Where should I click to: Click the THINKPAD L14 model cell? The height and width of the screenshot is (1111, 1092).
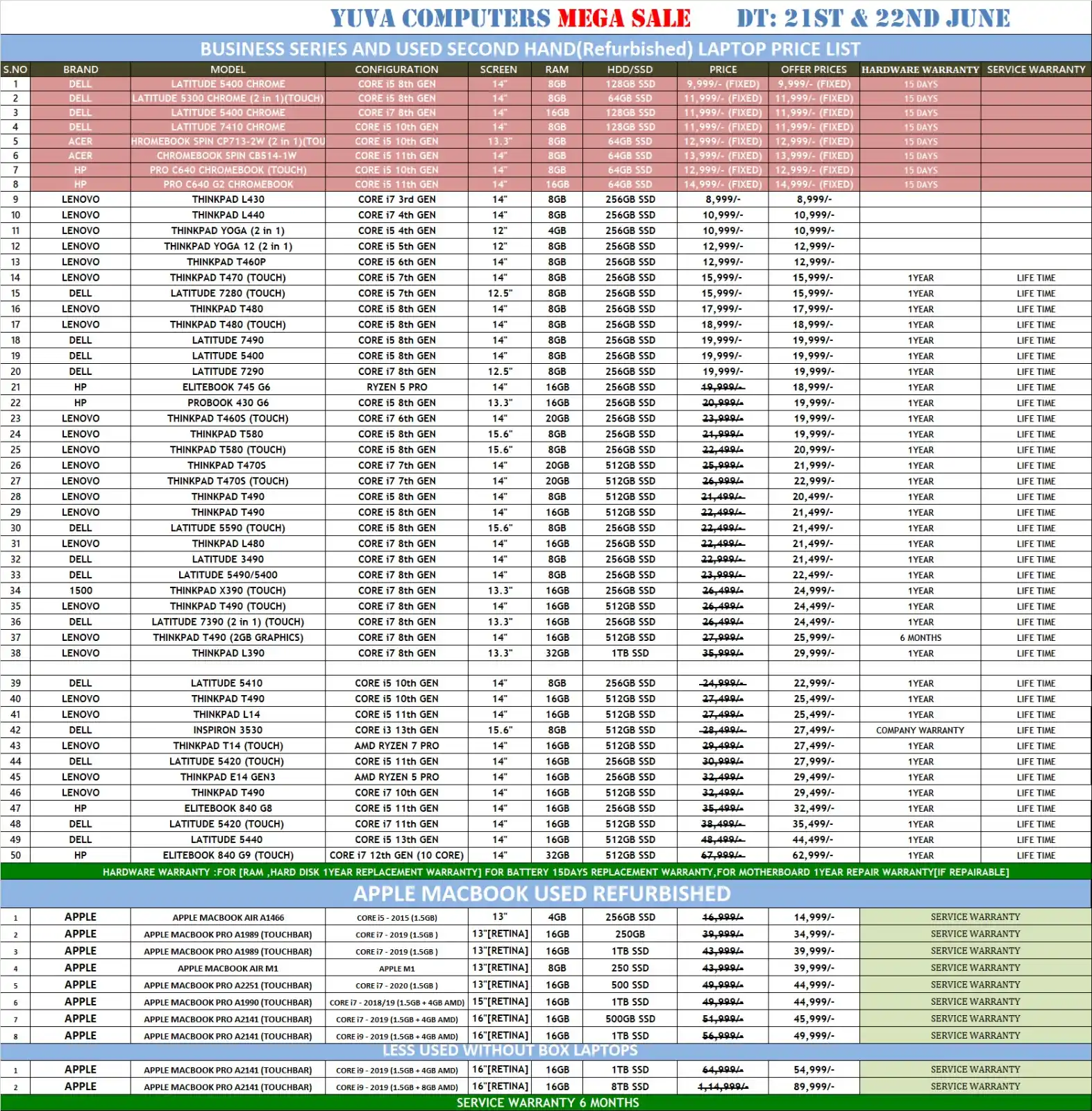click(x=228, y=715)
